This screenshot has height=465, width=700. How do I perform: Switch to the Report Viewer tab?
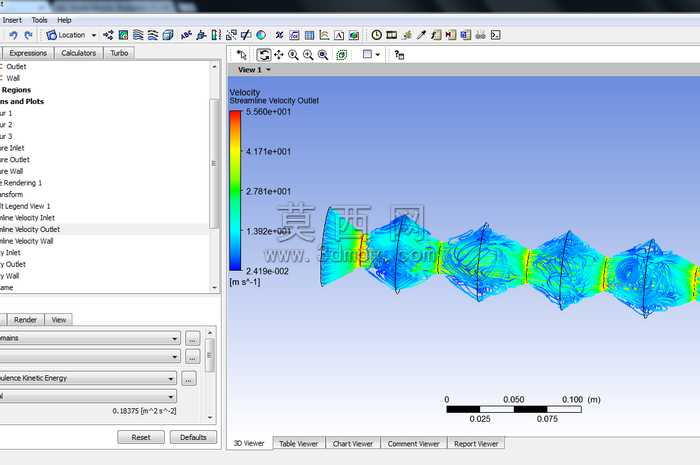[476, 444]
